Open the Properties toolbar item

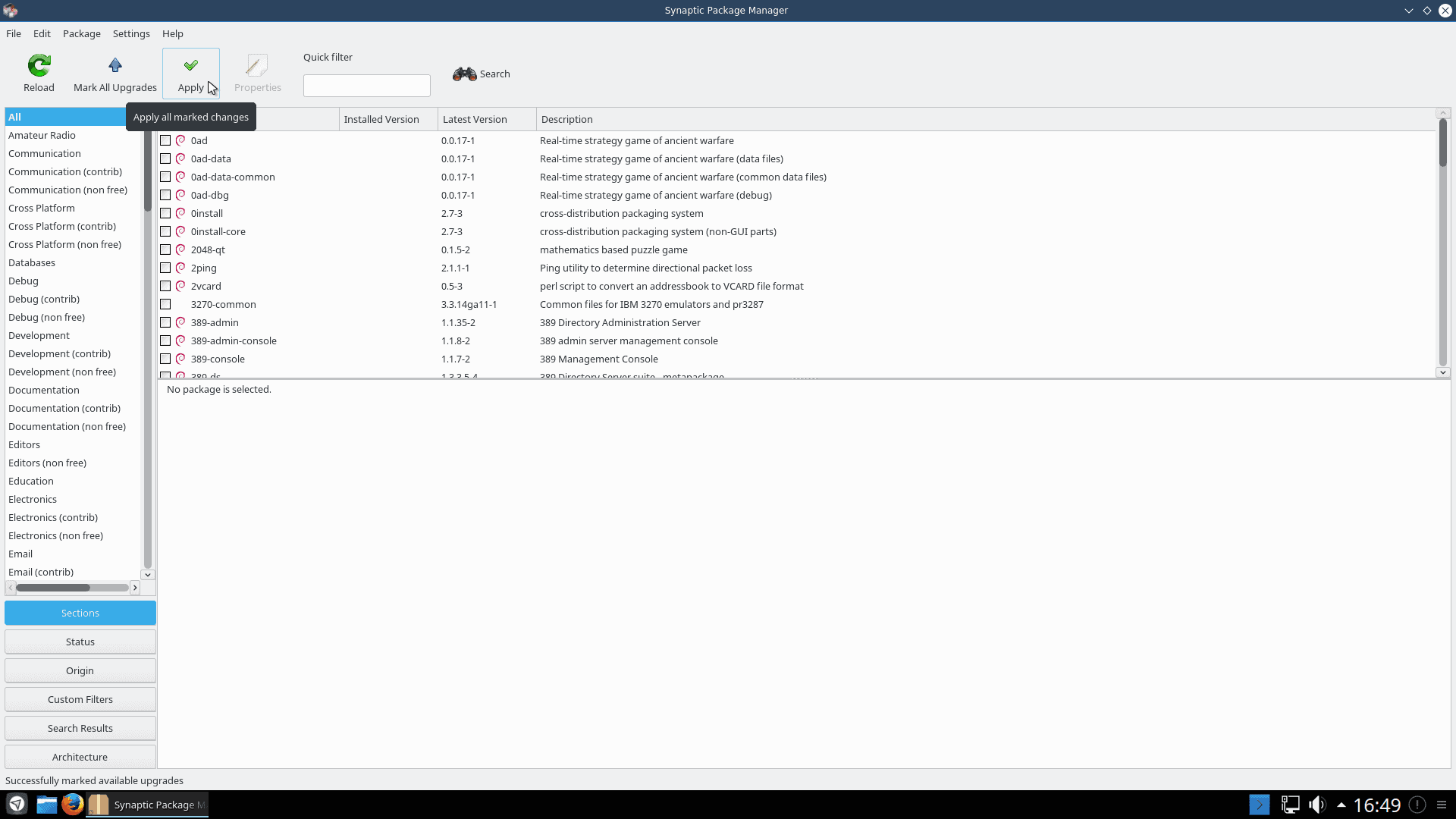(258, 74)
